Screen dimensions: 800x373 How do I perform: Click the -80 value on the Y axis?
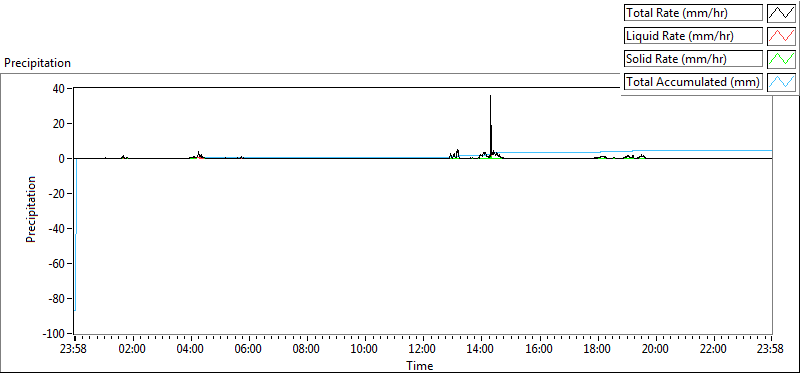point(57,299)
